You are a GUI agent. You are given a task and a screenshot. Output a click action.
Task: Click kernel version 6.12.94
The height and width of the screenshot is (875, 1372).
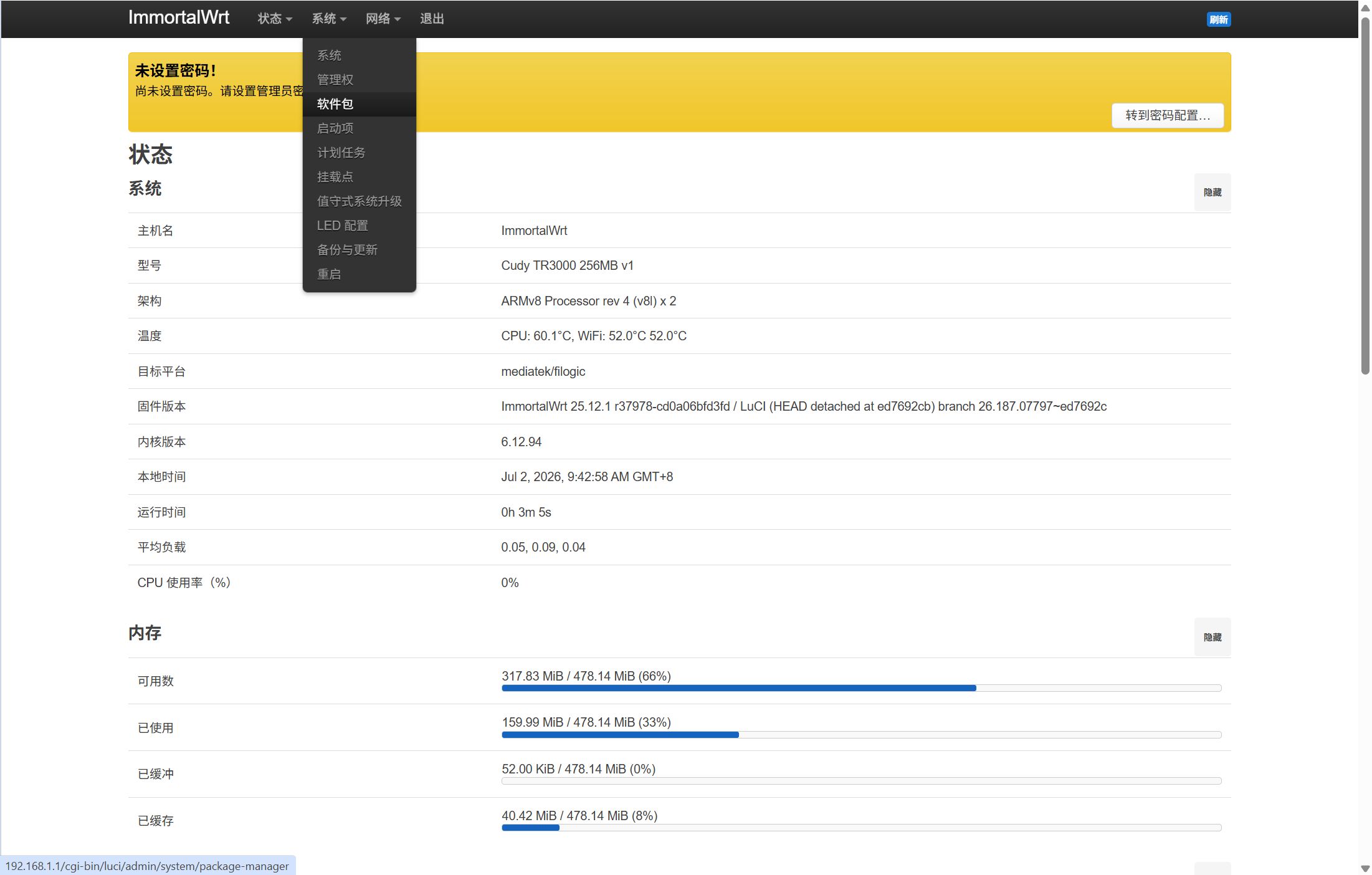click(521, 442)
